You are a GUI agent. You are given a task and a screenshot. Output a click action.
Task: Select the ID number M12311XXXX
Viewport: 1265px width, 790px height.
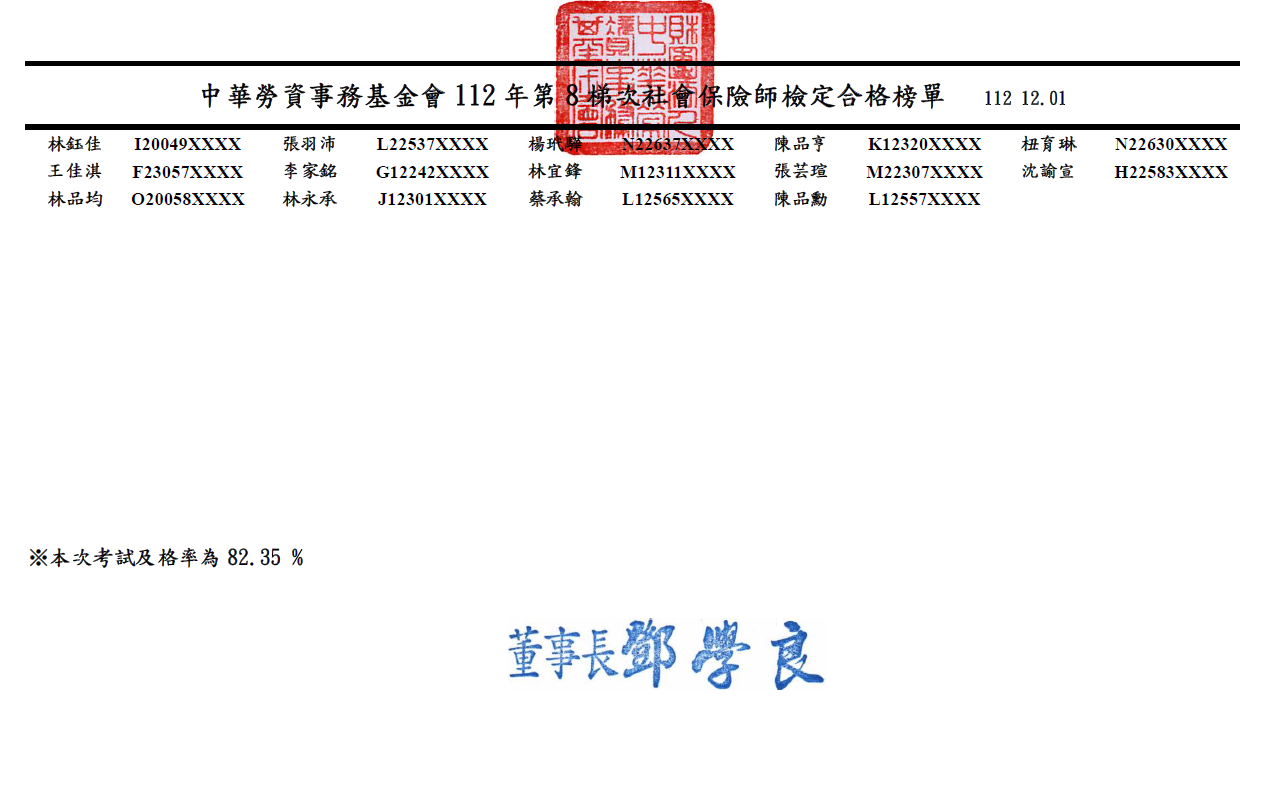tap(678, 172)
